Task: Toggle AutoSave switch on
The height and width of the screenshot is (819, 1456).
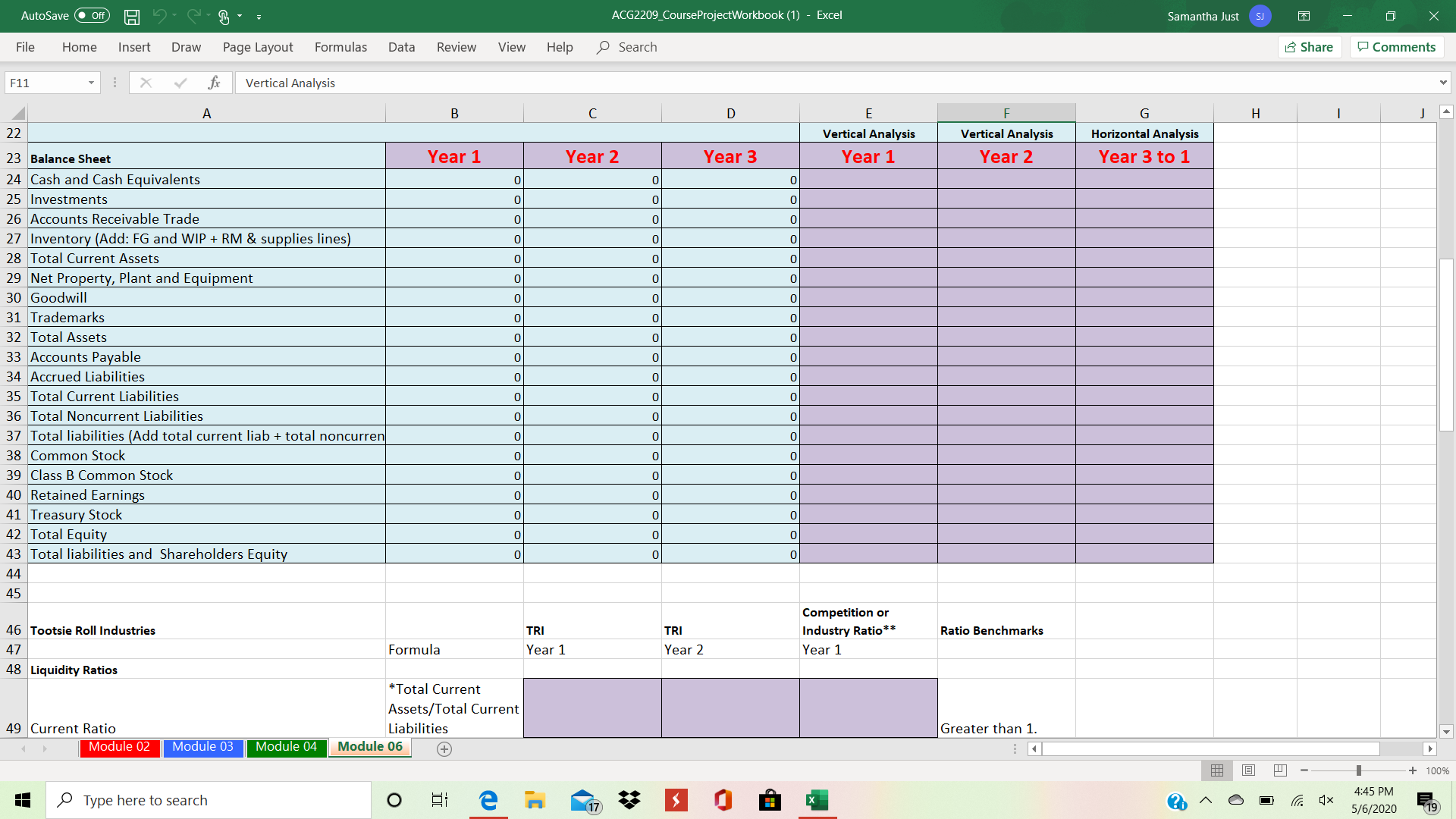Action: [92, 16]
